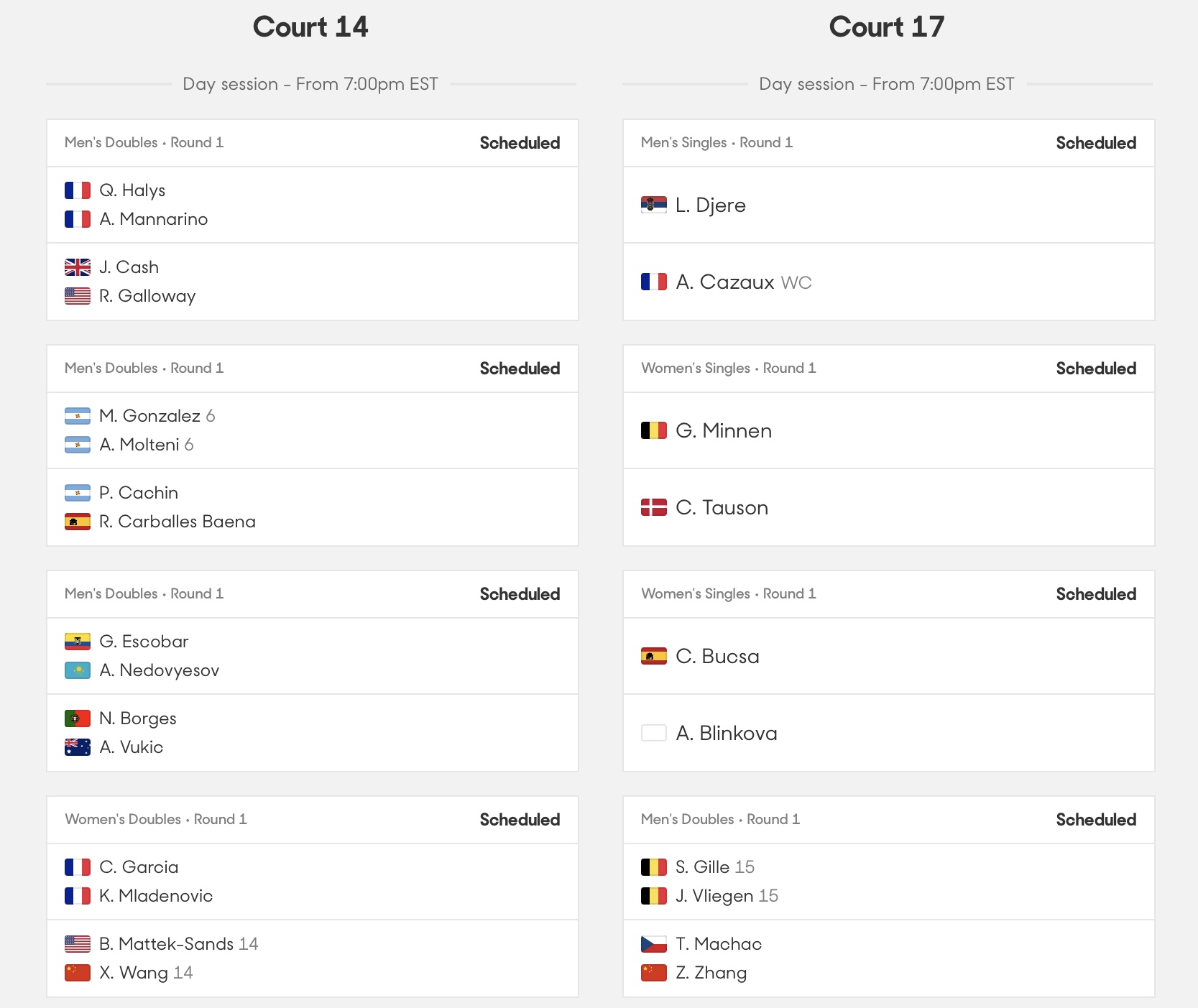The height and width of the screenshot is (1008, 1198).
Task: Click the Portuguese flag beside N. Borges
Action: point(78,718)
